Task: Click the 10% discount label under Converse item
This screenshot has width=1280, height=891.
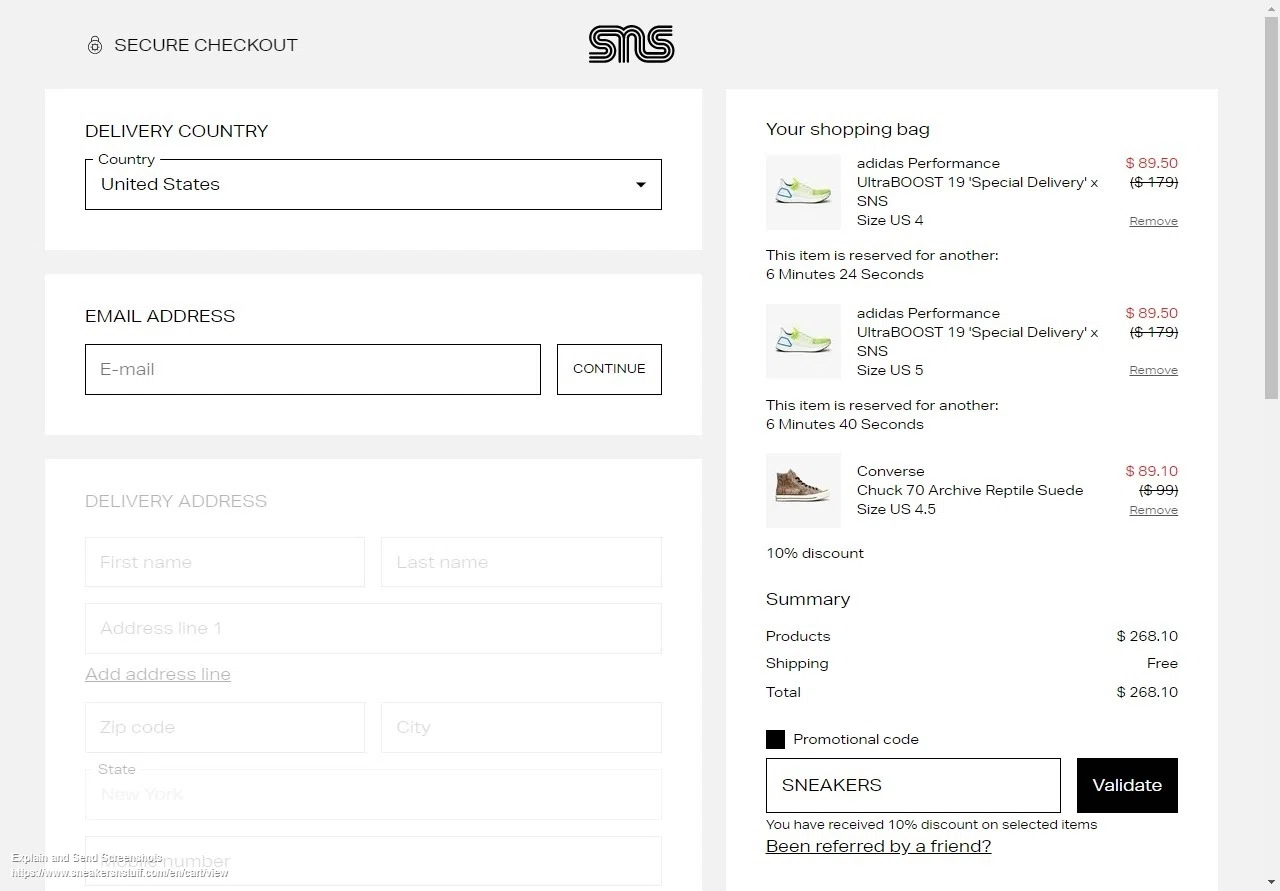Action: pyautogui.click(x=815, y=553)
